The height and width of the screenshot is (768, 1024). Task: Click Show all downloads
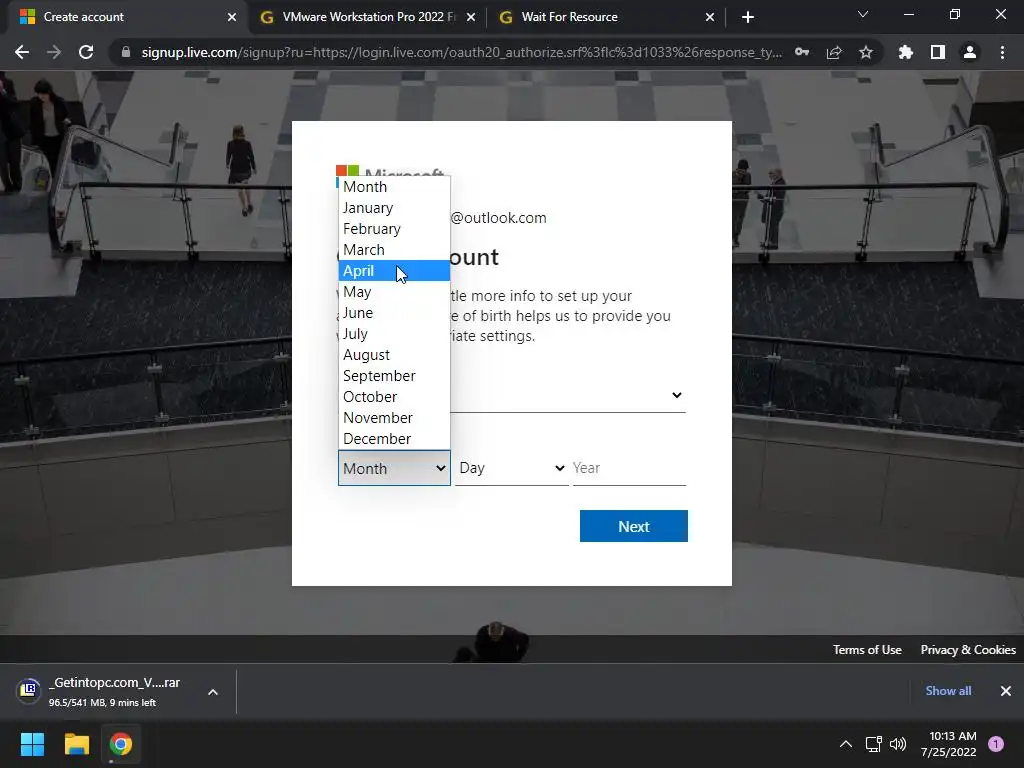pyautogui.click(x=948, y=691)
